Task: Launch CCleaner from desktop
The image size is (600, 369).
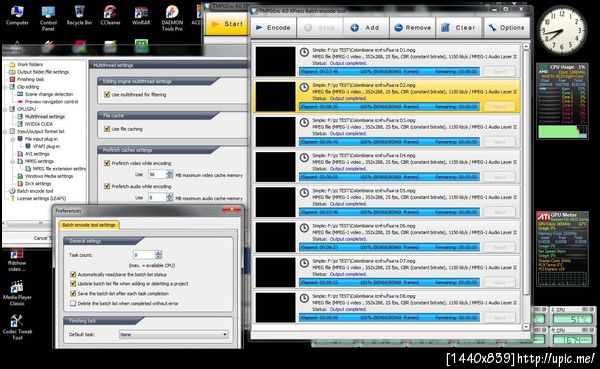Action: pos(110,15)
